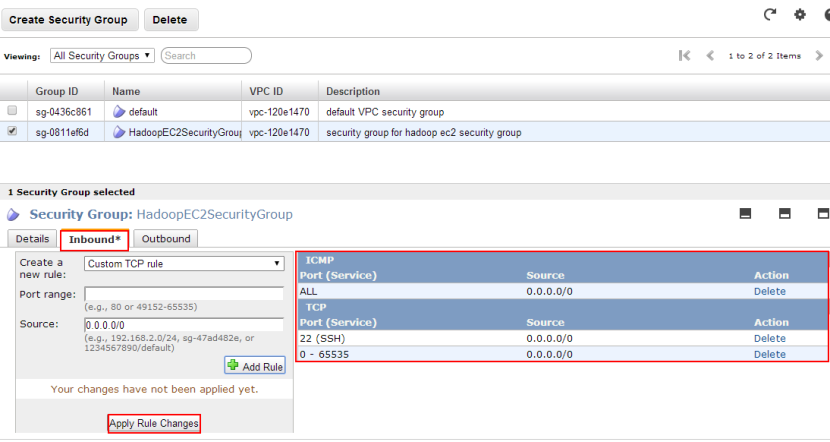Click the Delete button in toolbar
830x442 pixels.
click(x=171, y=20)
